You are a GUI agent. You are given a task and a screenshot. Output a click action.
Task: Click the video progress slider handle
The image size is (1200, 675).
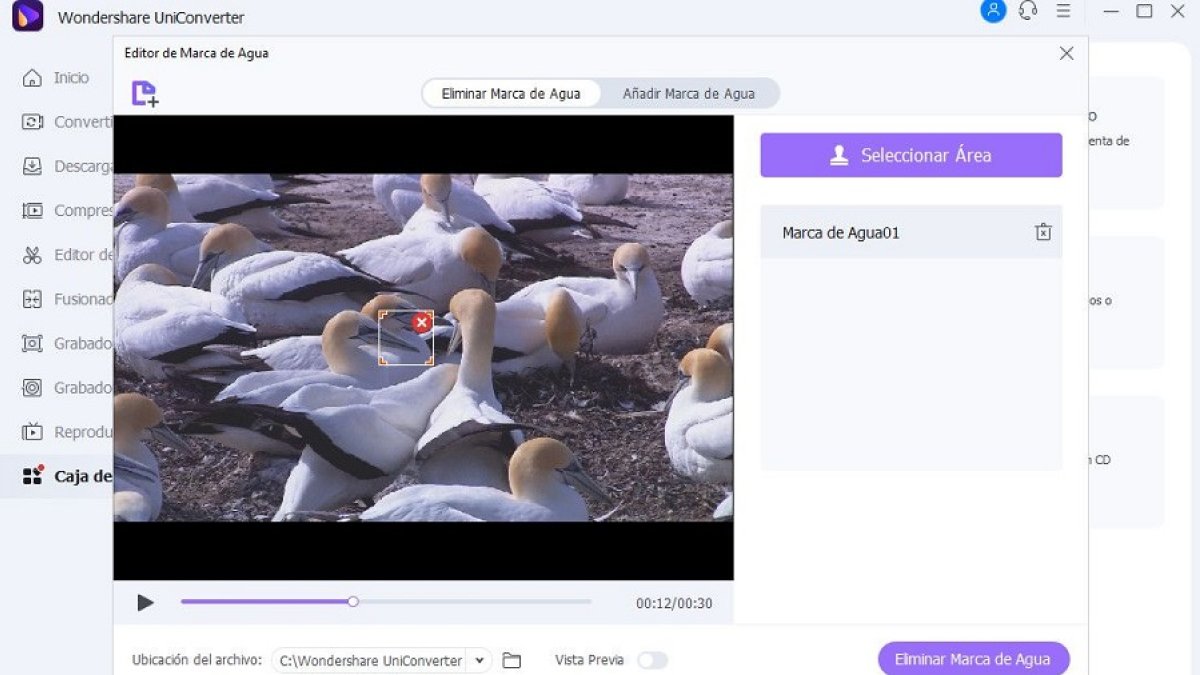coord(353,602)
